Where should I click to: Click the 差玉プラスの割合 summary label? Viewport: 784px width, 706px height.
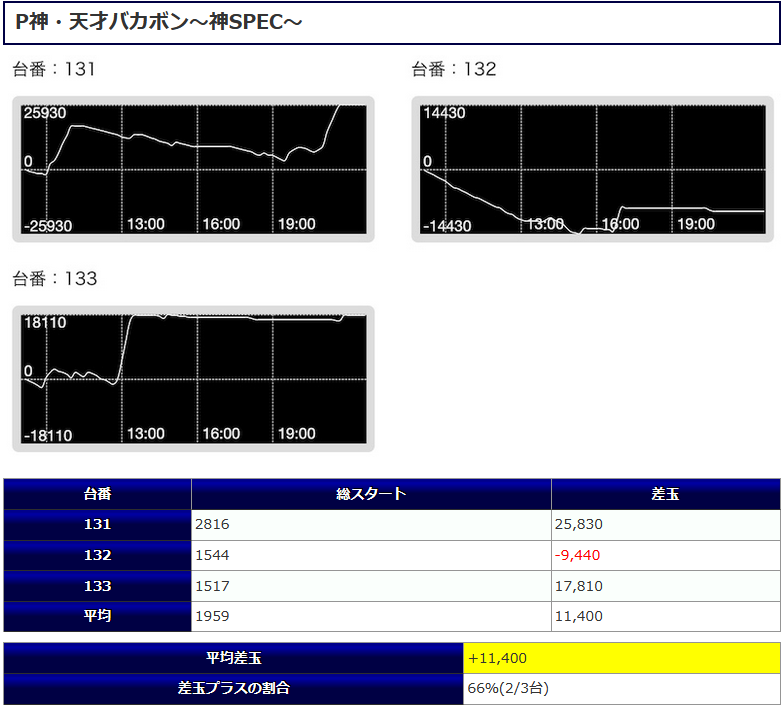pos(233,688)
